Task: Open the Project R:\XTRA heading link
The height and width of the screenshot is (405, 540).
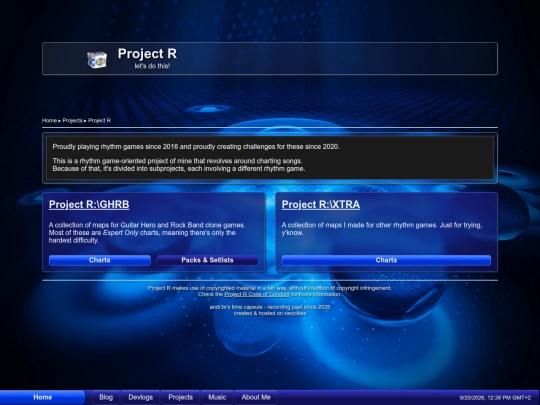Action: click(321, 204)
